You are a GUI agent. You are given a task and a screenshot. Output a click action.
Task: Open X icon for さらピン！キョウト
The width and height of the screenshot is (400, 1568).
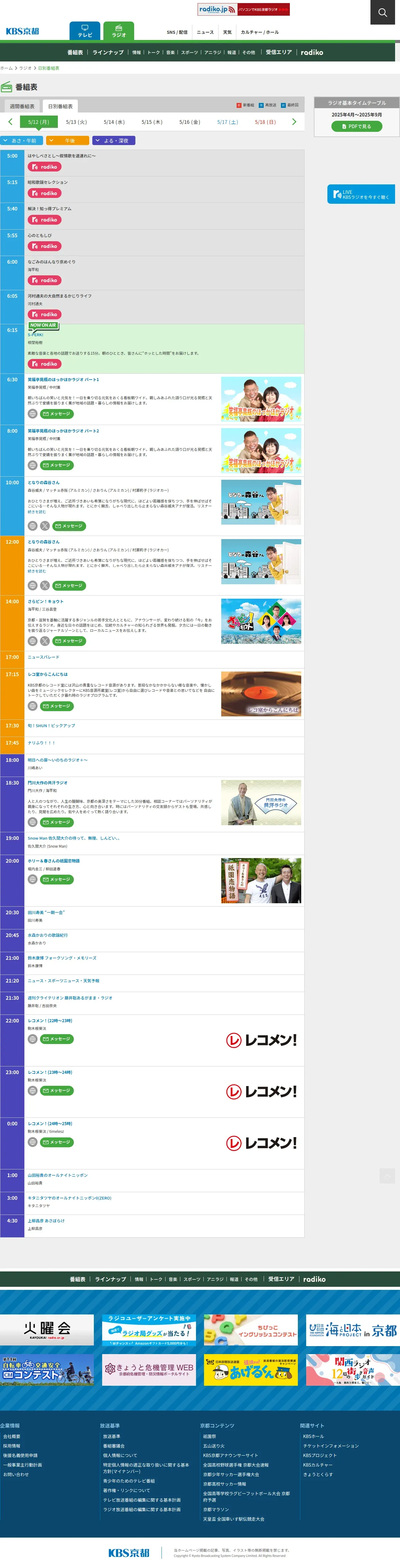tap(45, 641)
